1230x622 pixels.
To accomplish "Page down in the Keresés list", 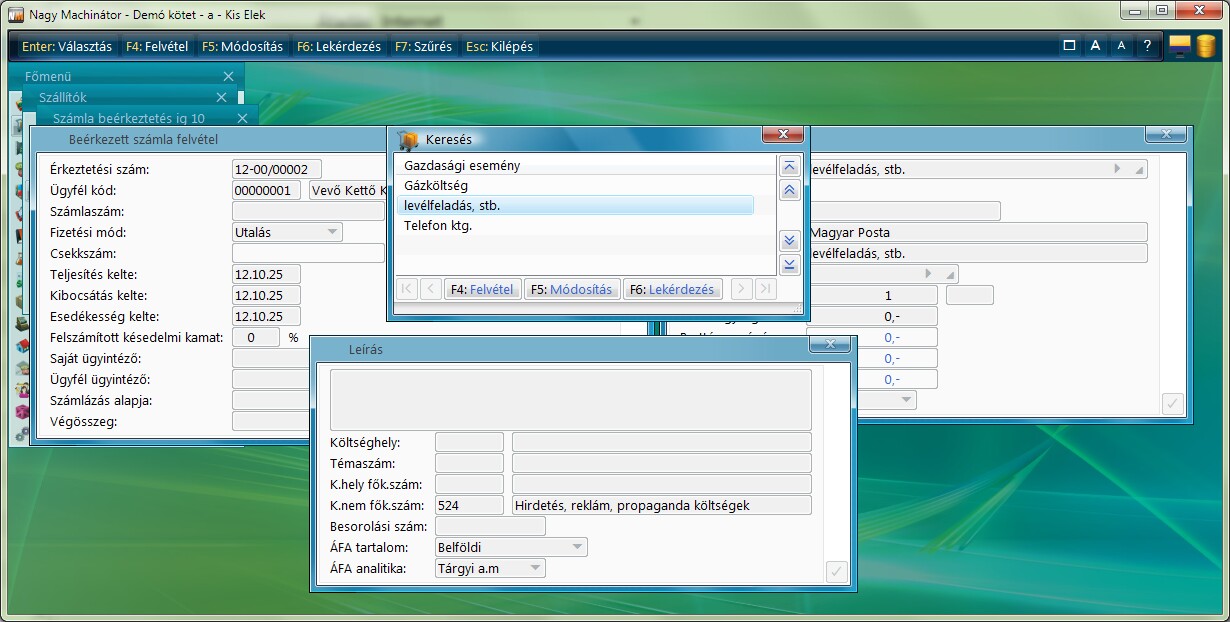I will (789, 240).
